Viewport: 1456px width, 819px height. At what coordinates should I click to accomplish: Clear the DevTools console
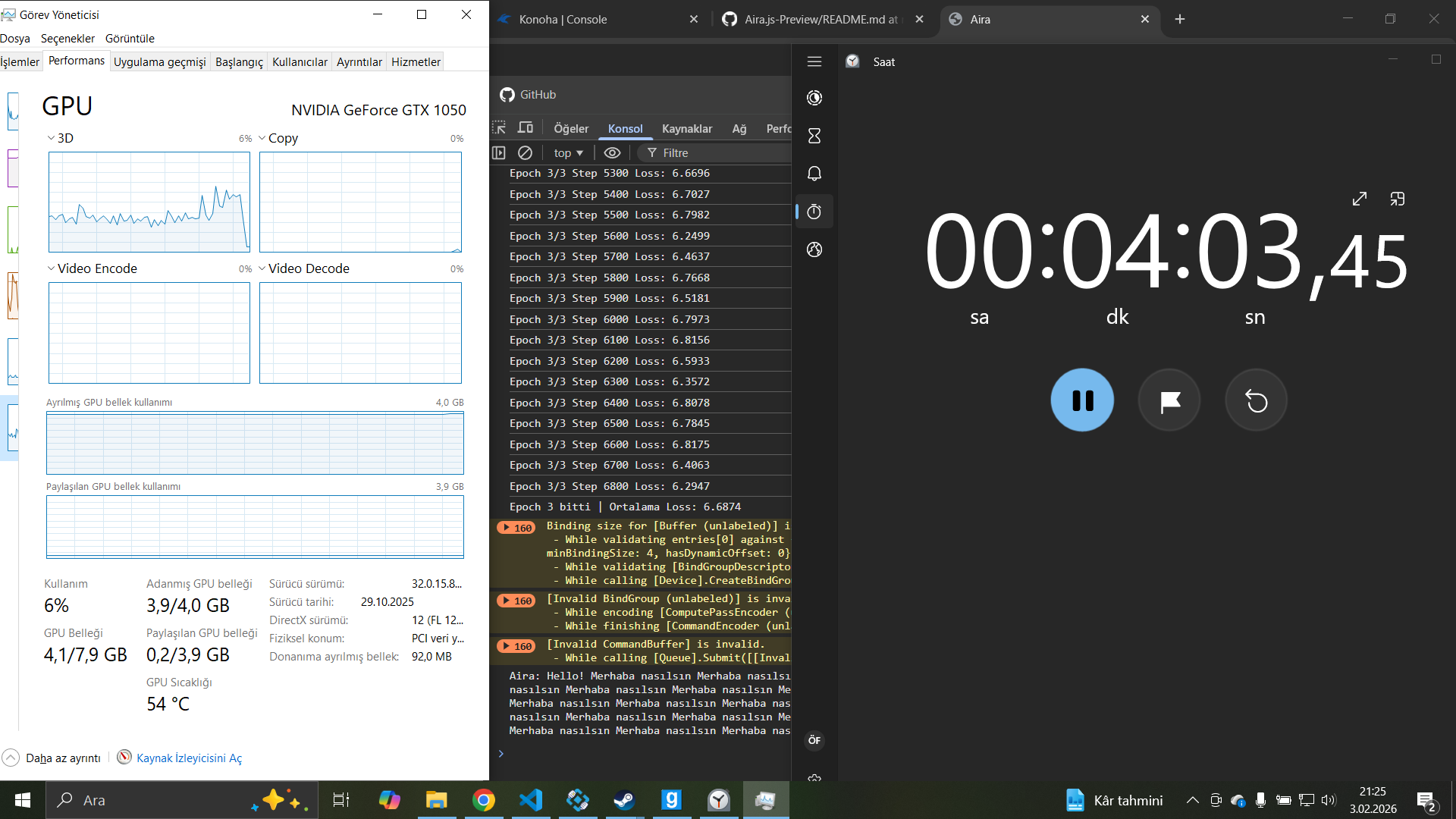526,152
